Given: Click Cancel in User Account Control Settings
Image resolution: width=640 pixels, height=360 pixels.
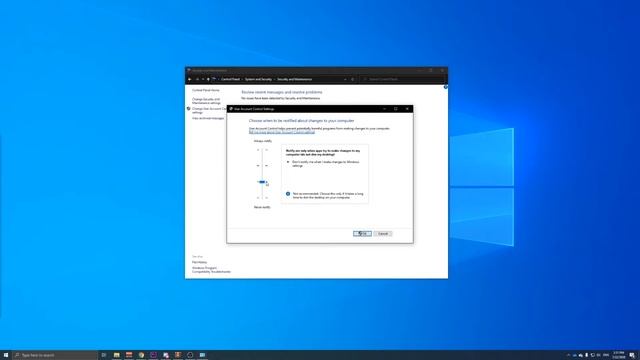Looking at the screenshot, I should (382, 233).
